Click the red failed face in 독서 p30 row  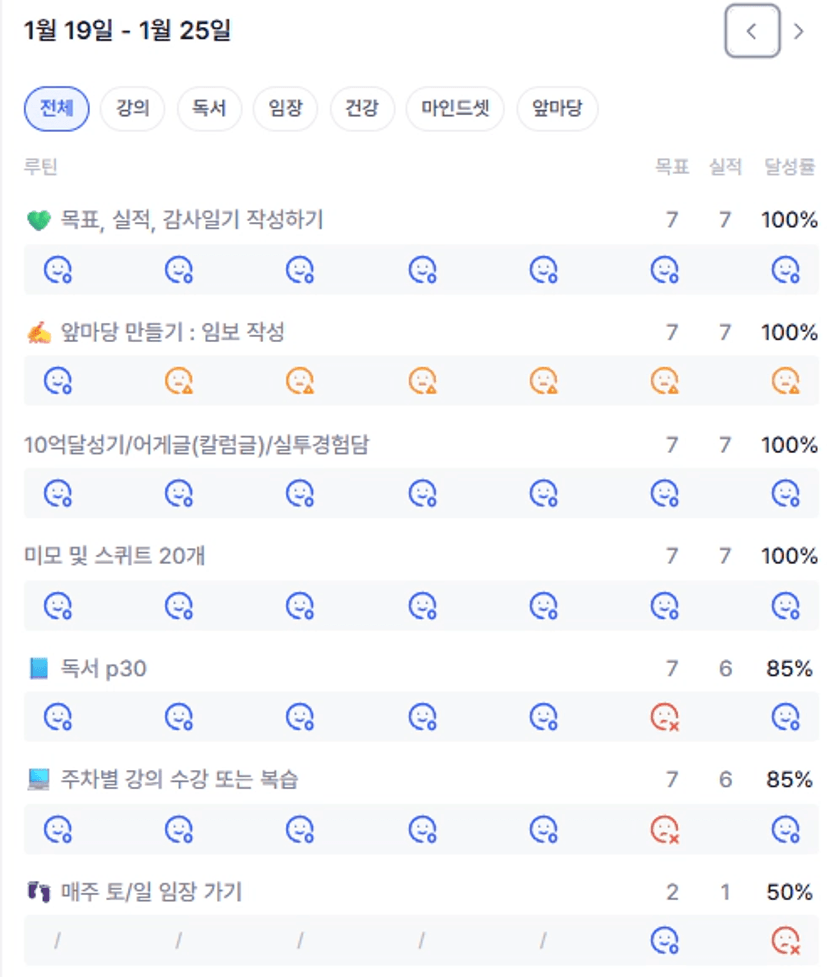point(664,717)
